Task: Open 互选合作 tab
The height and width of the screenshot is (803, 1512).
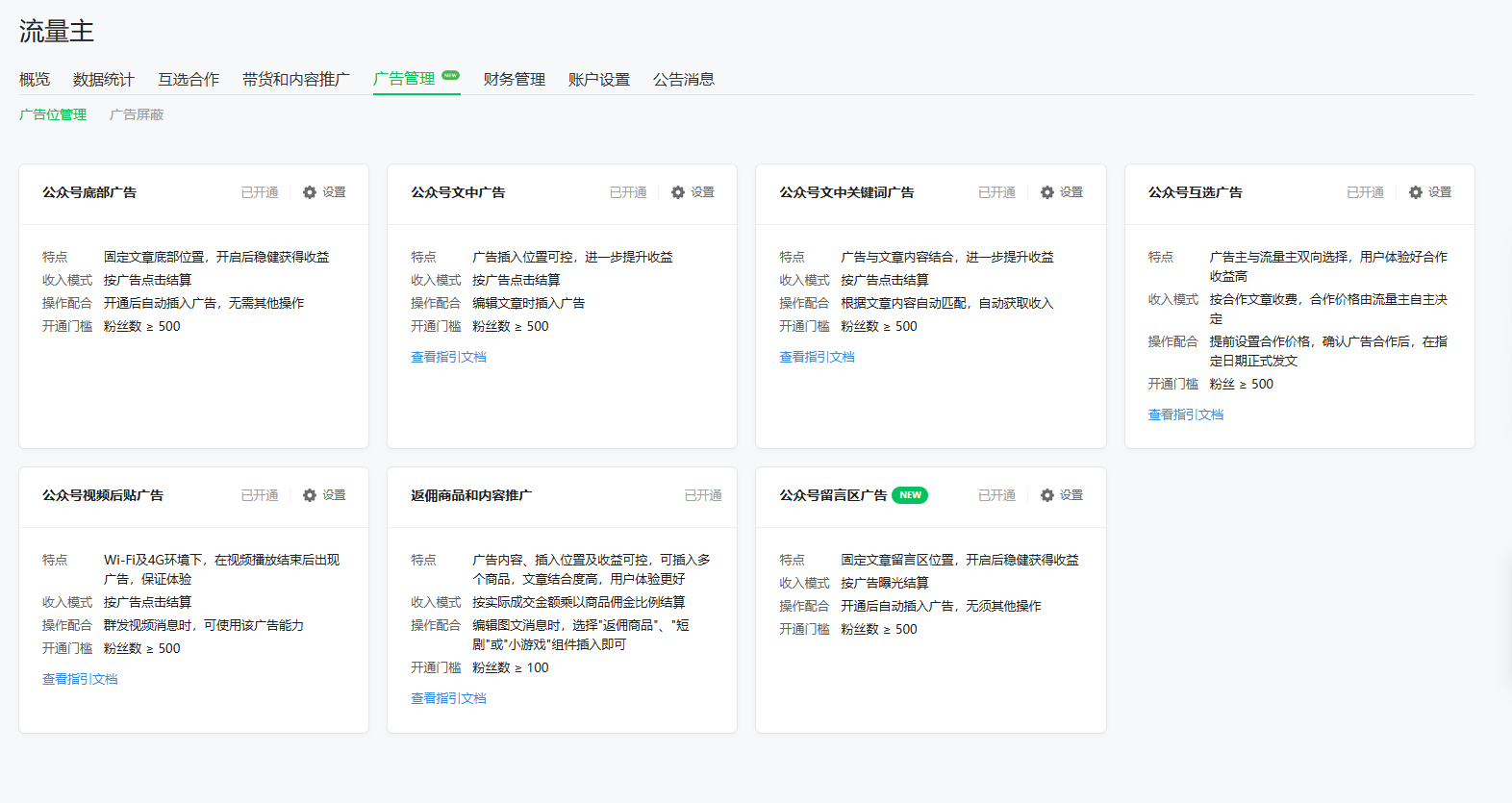Action: [x=189, y=80]
